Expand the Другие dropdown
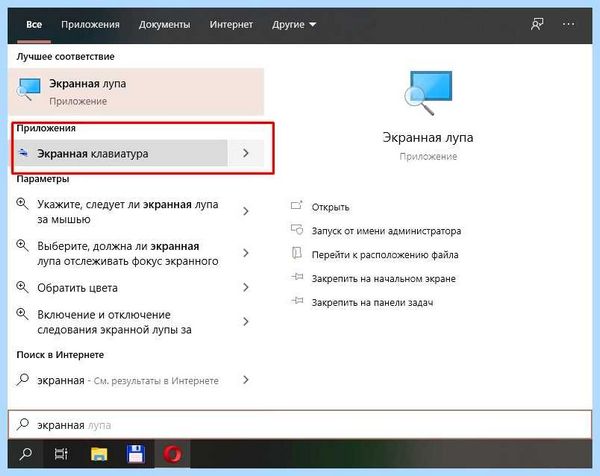The width and height of the screenshot is (600, 476). [x=294, y=24]
